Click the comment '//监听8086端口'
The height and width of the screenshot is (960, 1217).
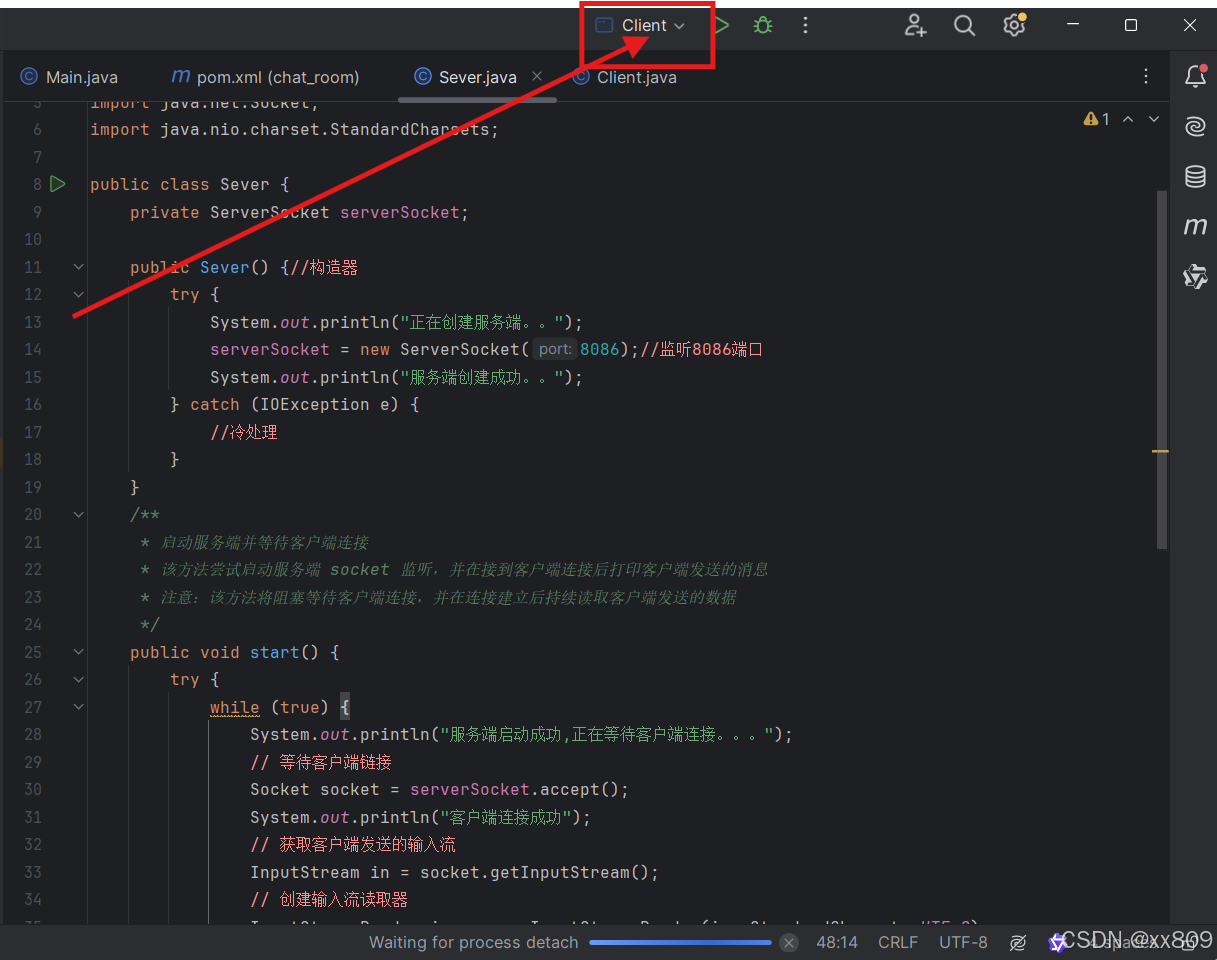click(702, 349)
